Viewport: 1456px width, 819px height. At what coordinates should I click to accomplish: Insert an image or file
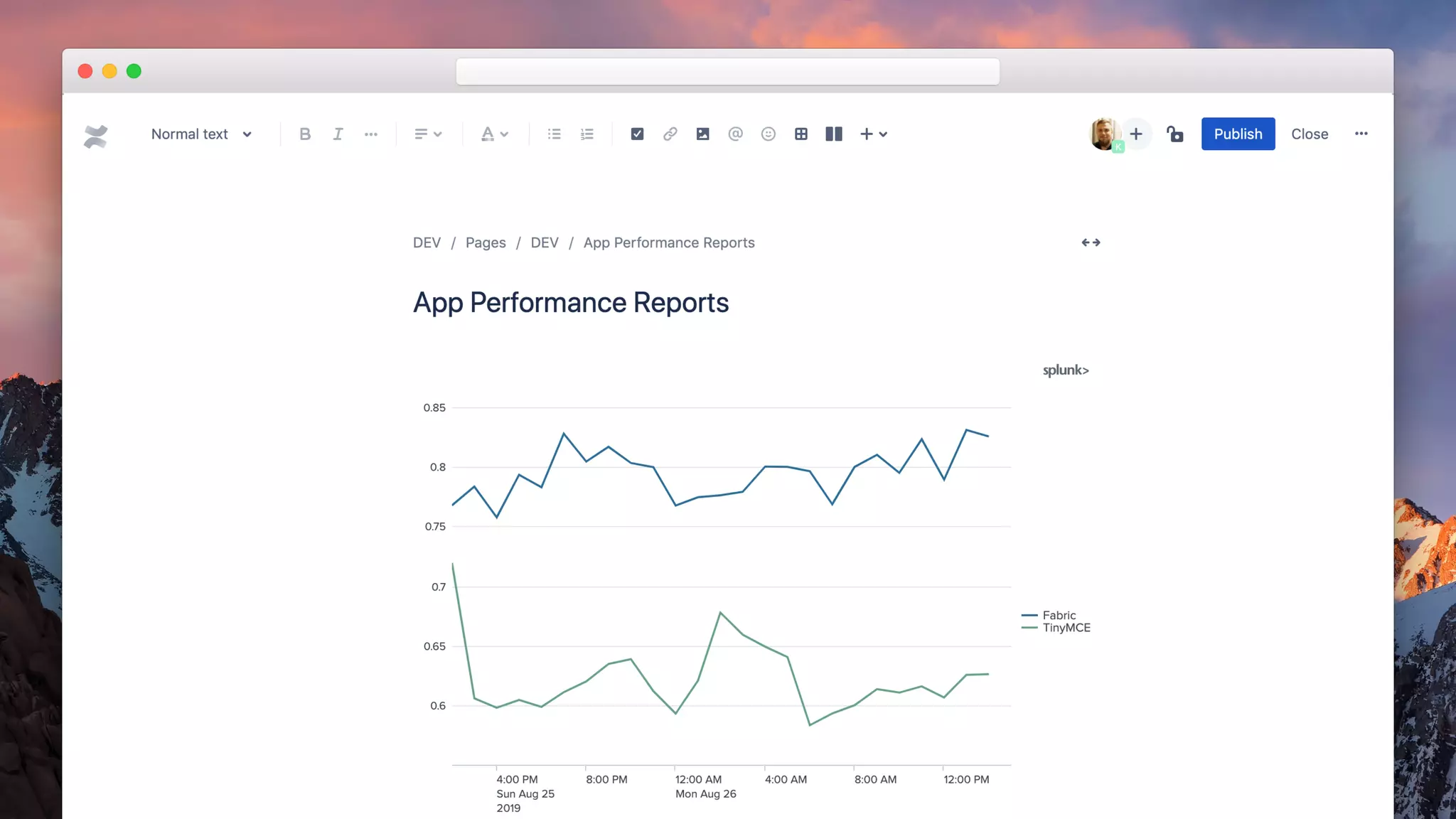coord(702,134)
